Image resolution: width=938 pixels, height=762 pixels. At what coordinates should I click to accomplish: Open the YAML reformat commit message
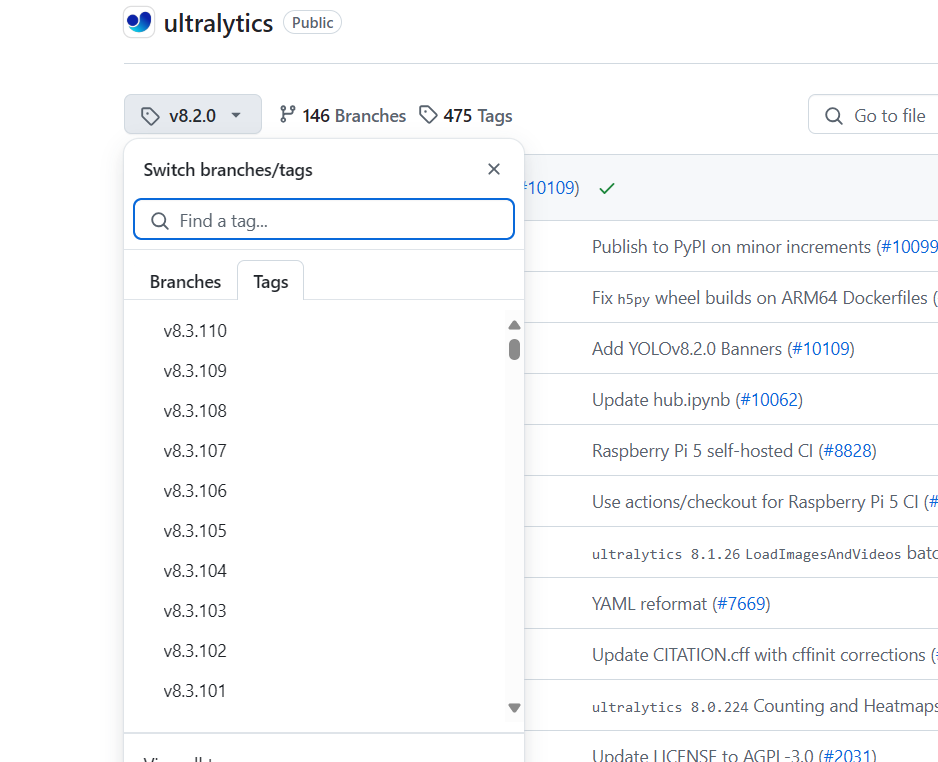[x=649, y=603]
